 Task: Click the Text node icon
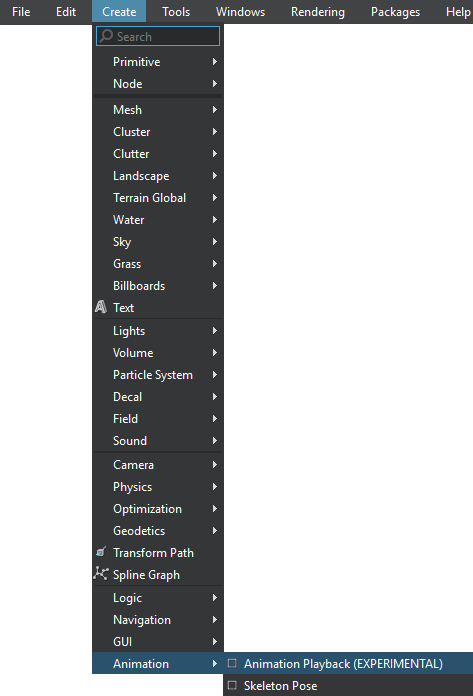101,307
